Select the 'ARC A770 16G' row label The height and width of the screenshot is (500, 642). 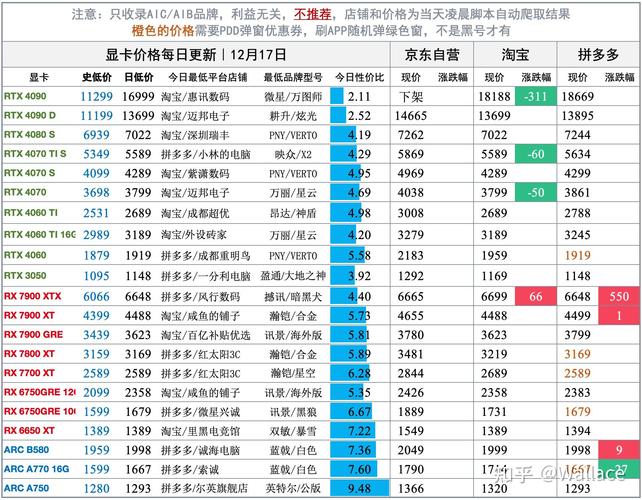click(x=36, y=469)
